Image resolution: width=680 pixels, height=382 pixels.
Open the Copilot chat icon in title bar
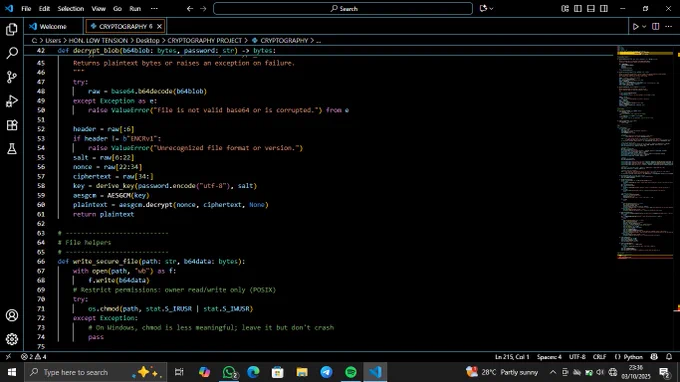[x=483, y=8]
